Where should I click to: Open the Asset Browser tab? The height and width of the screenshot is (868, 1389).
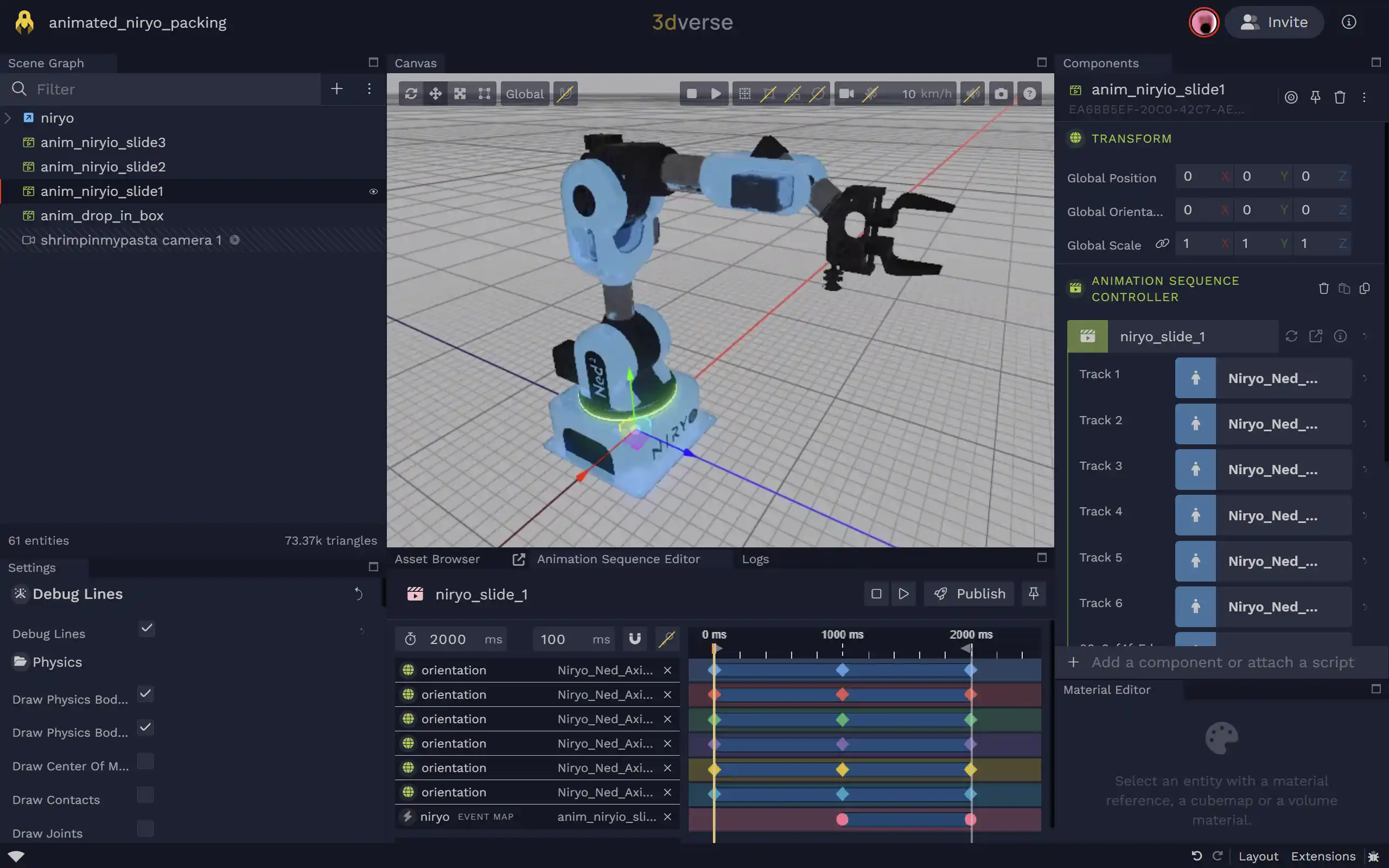coord(437,559)
